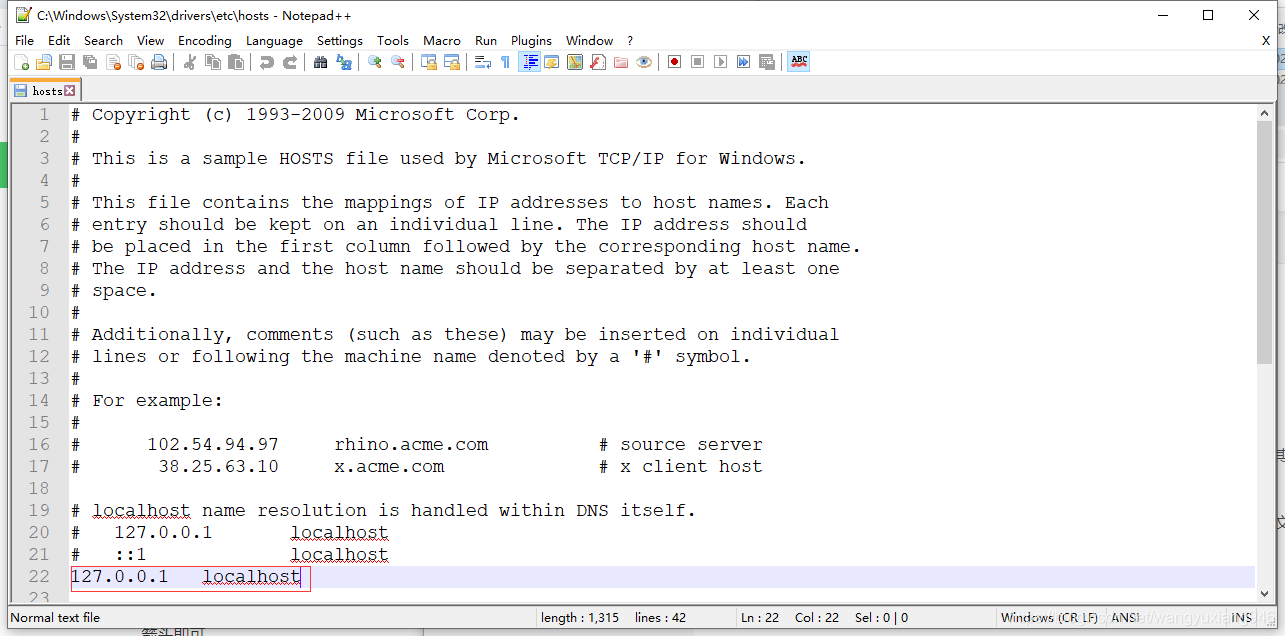Open the Tools menu
This screenshot has width=1285, height=636.
[393, 41]
